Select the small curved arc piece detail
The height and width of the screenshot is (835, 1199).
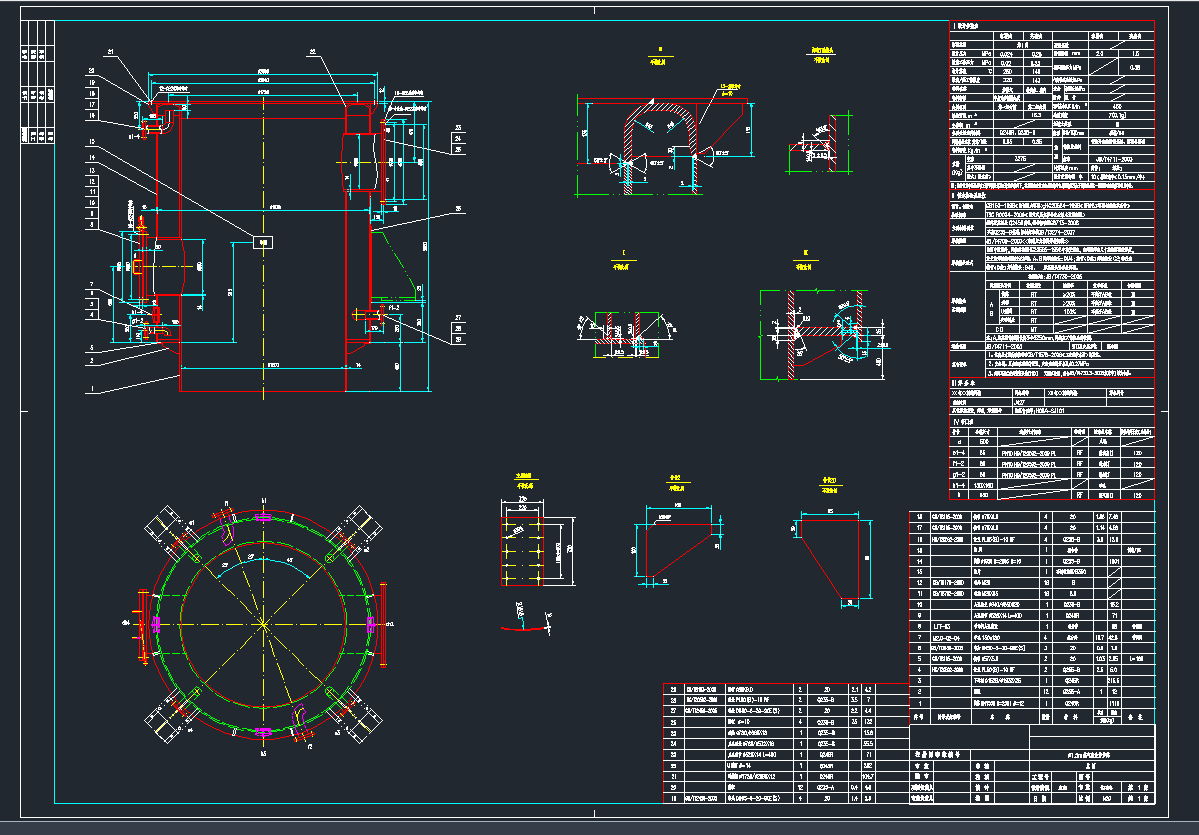pyautogui.click(x=527, y=626)
